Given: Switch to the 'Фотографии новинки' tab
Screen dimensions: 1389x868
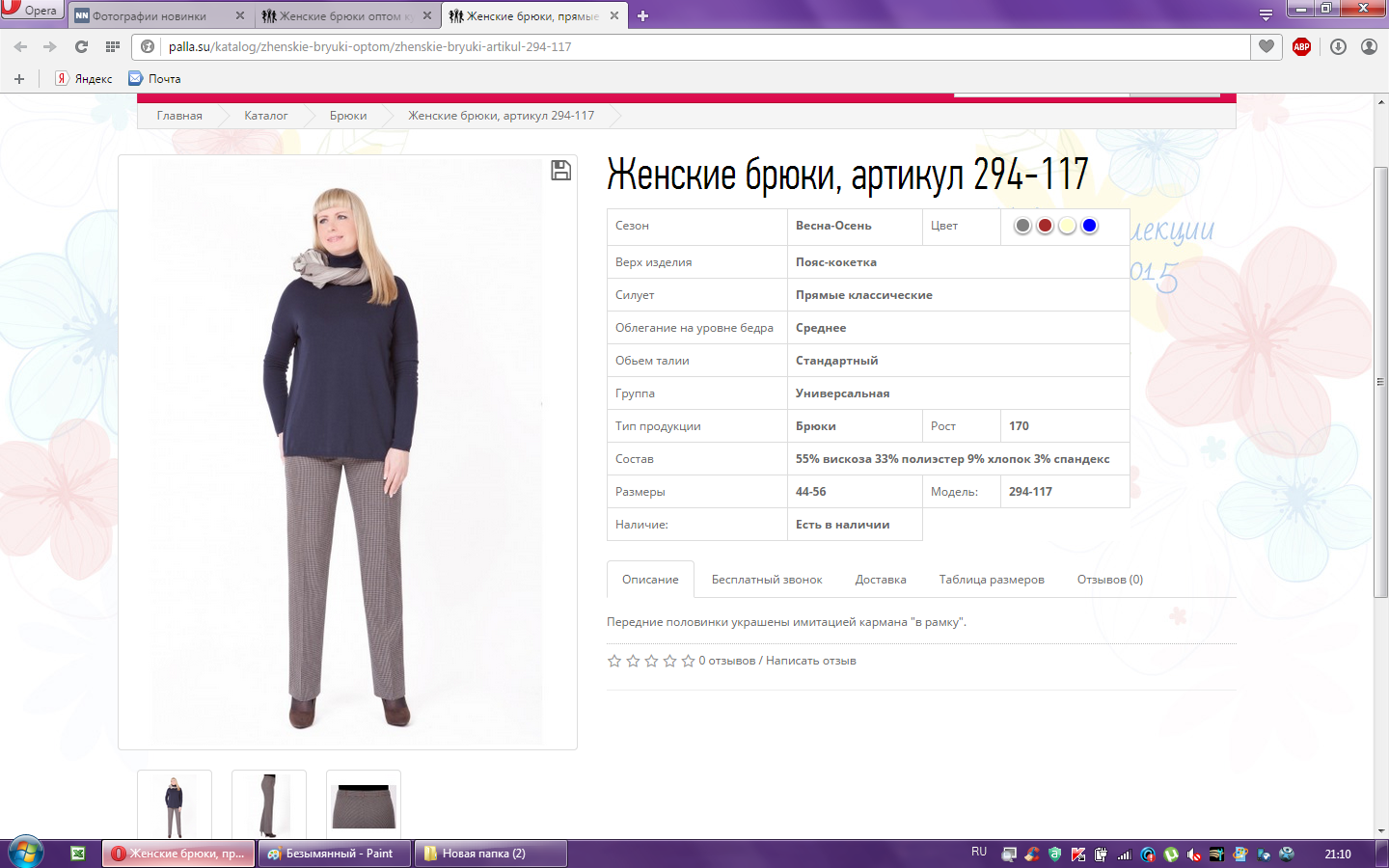Looking at the screenshot, I should pyautogui.click(x=160, y=15).
